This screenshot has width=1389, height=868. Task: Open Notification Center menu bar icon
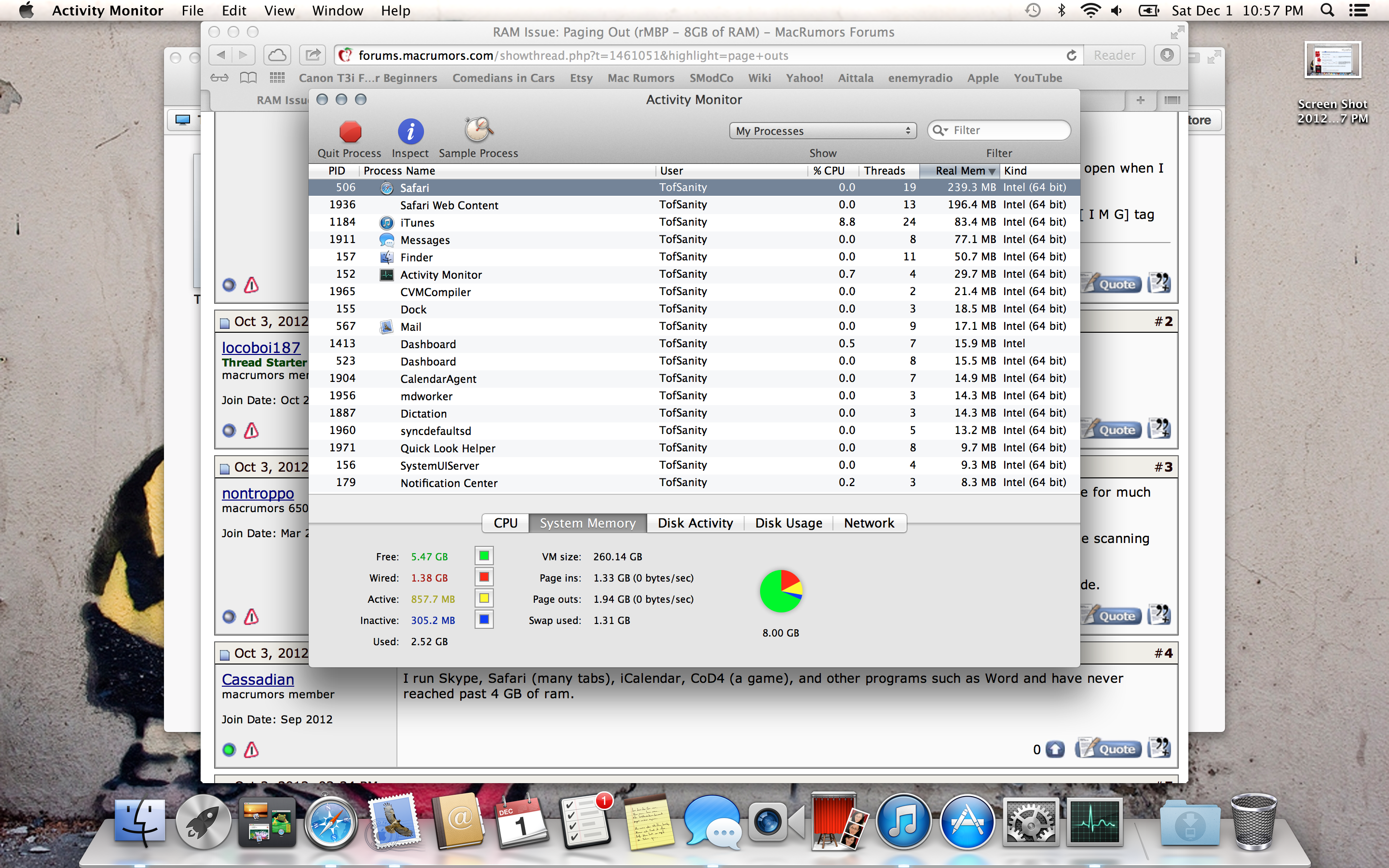pyautogui.click(x=1359, y=10)
